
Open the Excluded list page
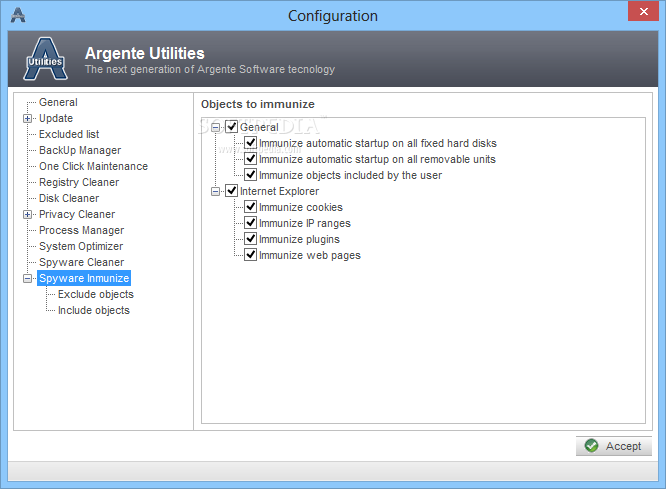[x=69, y=134]
